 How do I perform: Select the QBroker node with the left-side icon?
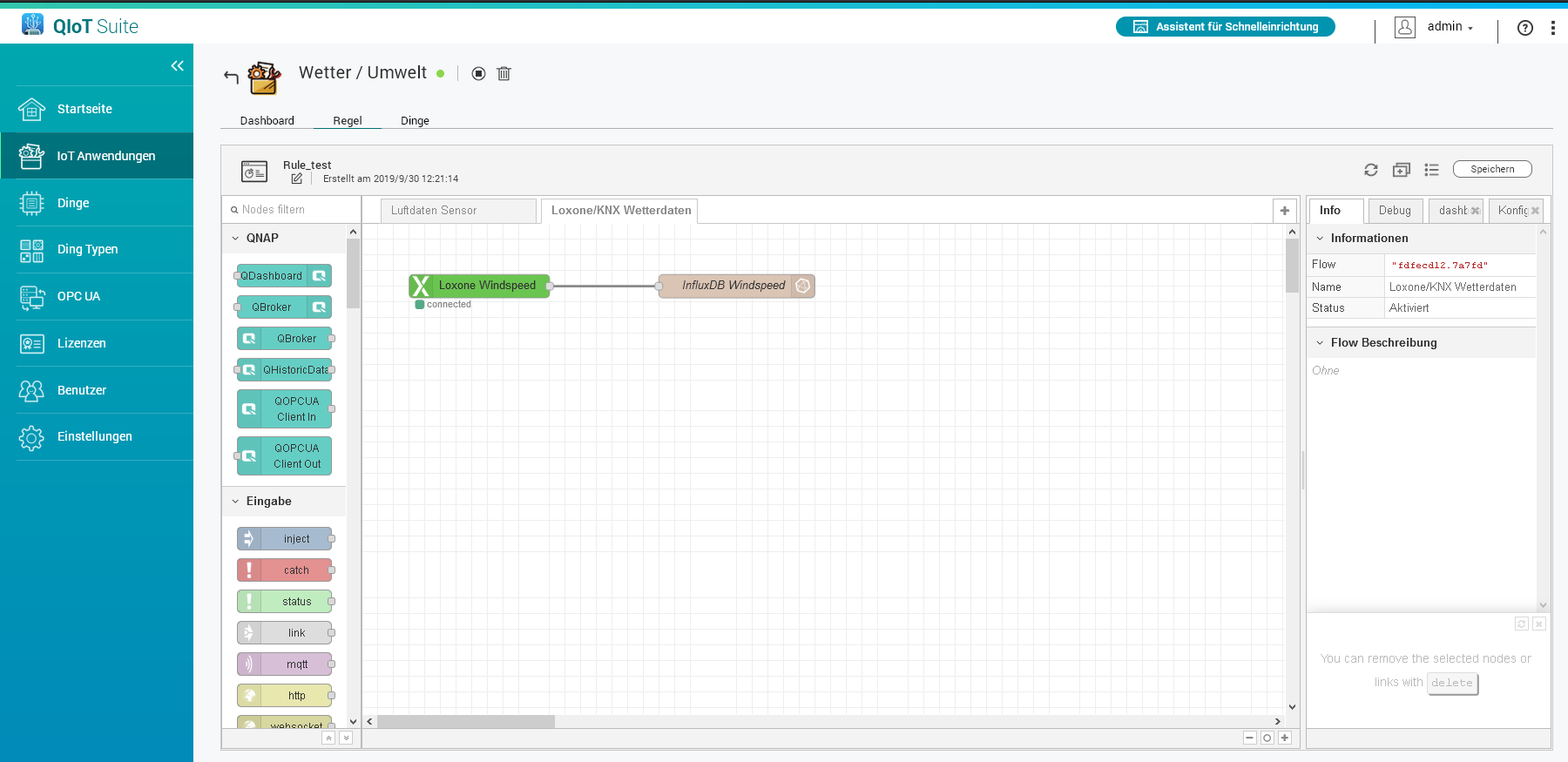tap(284, 339)
